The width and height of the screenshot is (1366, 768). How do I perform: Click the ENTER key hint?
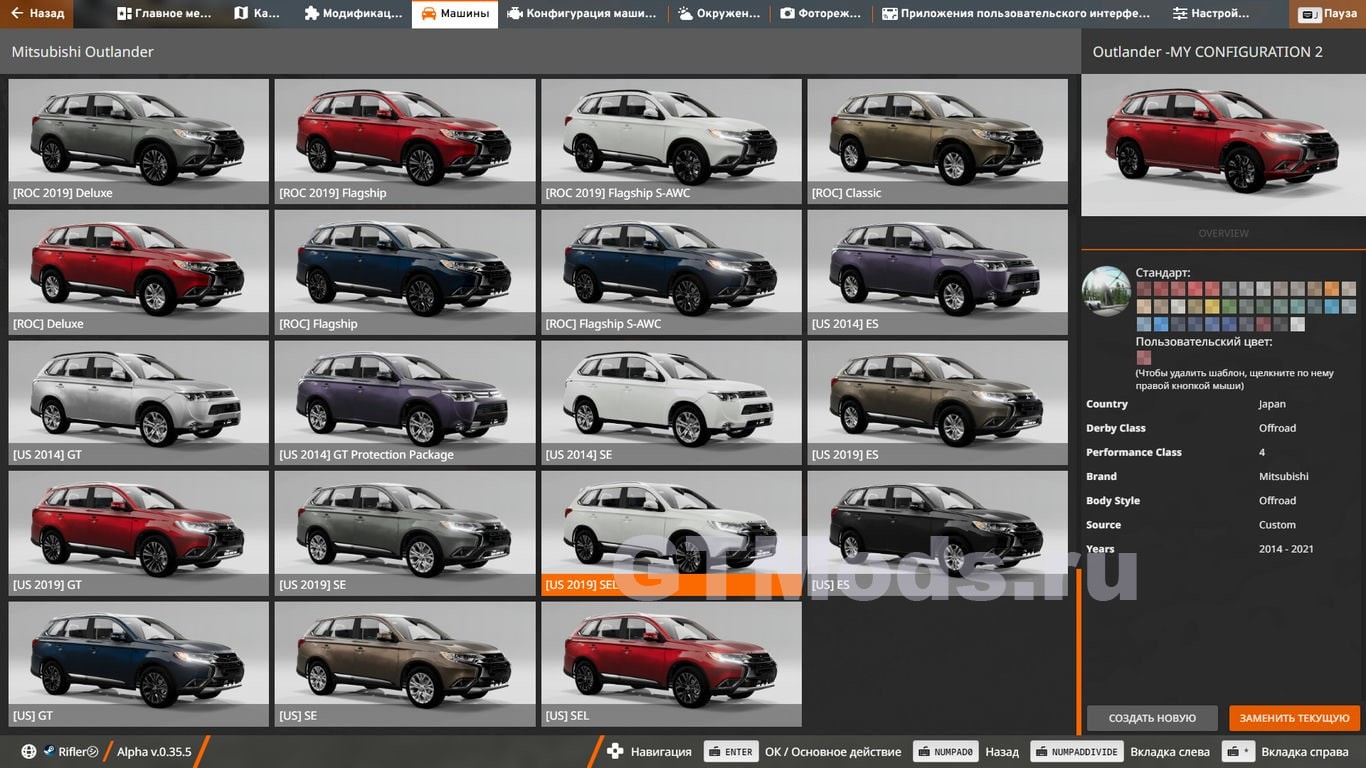(731, 752)
